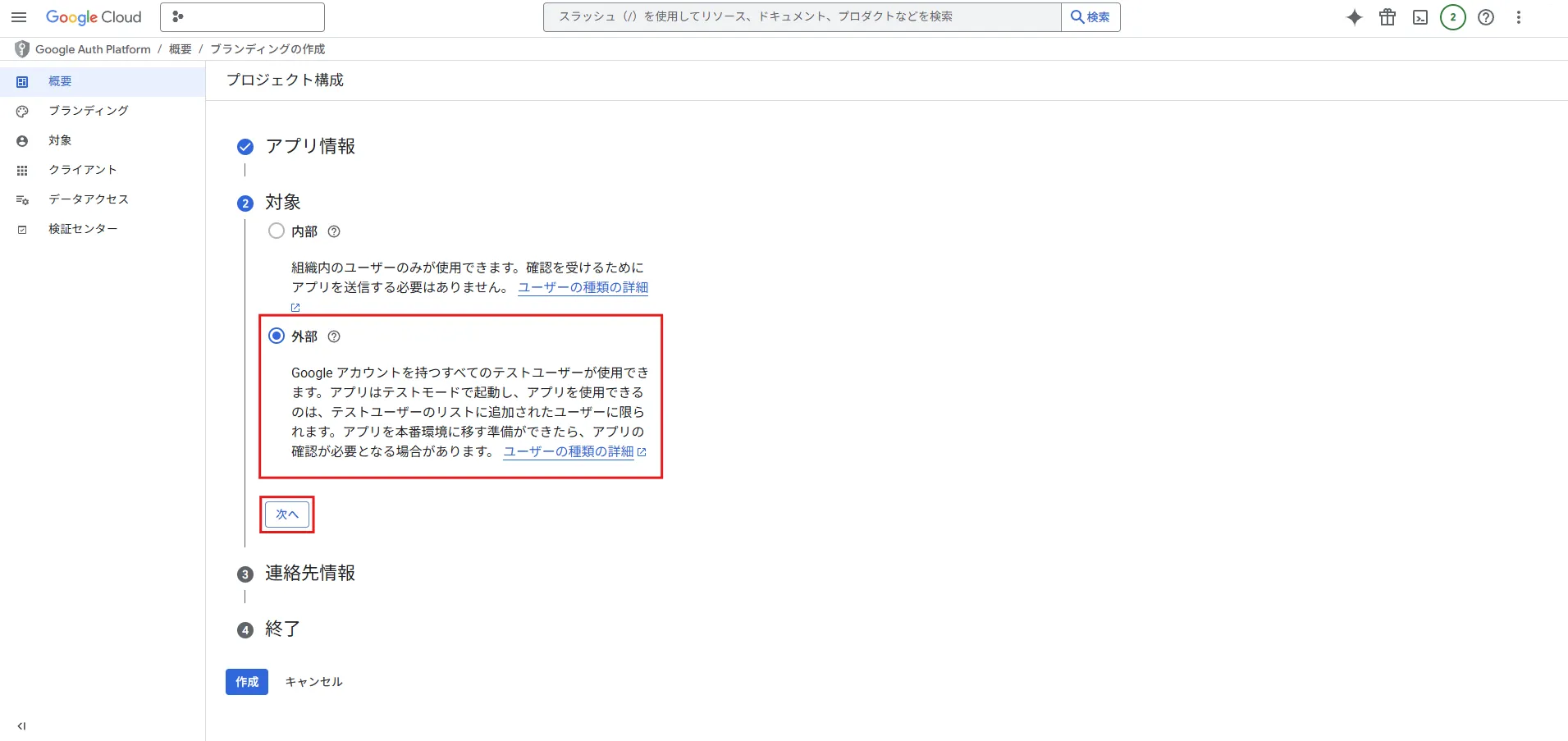Screen dimensions: 1568x741
Task: Collapse the sidebar with the bottom arrow
Action: tap(21, 726)
